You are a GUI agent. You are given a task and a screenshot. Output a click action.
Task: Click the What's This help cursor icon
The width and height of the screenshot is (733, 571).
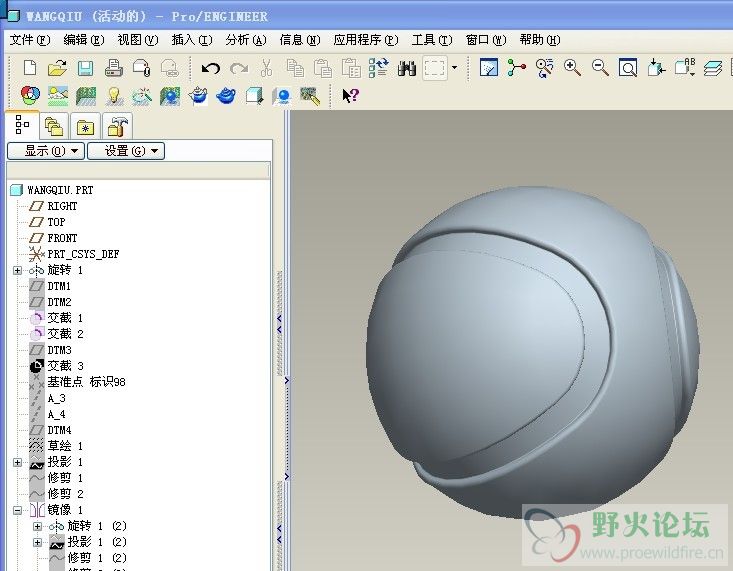coord(350,95)
